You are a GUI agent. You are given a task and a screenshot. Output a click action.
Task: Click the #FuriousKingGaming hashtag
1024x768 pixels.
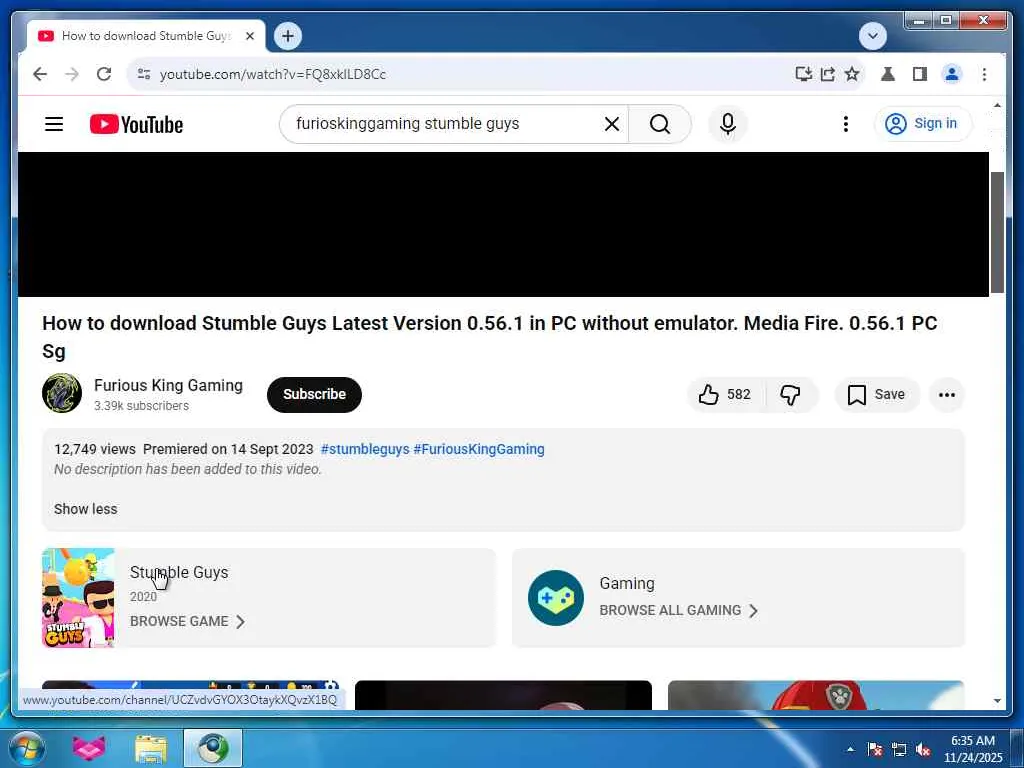tap(479, 449)
